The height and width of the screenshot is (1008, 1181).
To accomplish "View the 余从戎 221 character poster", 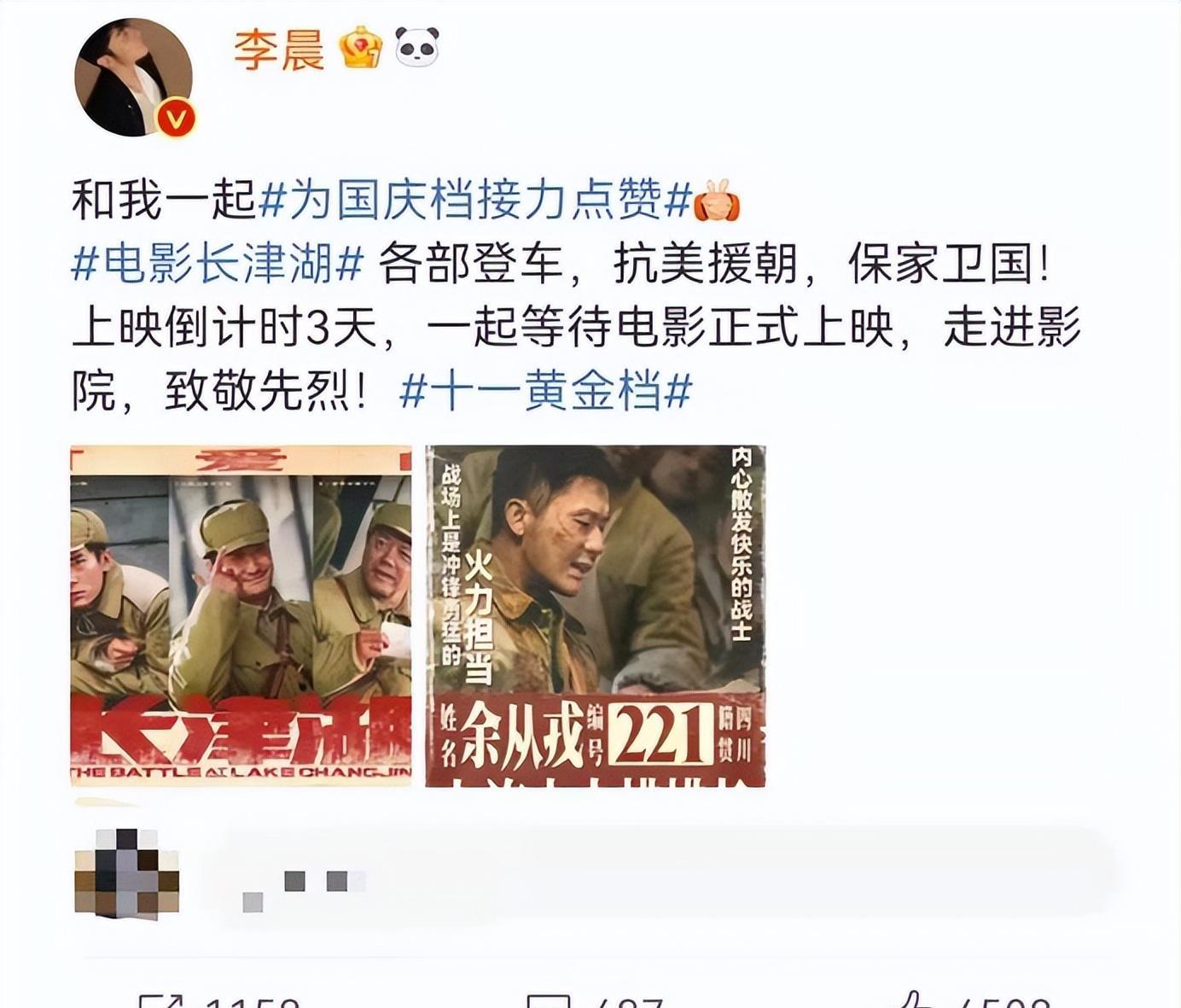I will click(x=596, y=615).
